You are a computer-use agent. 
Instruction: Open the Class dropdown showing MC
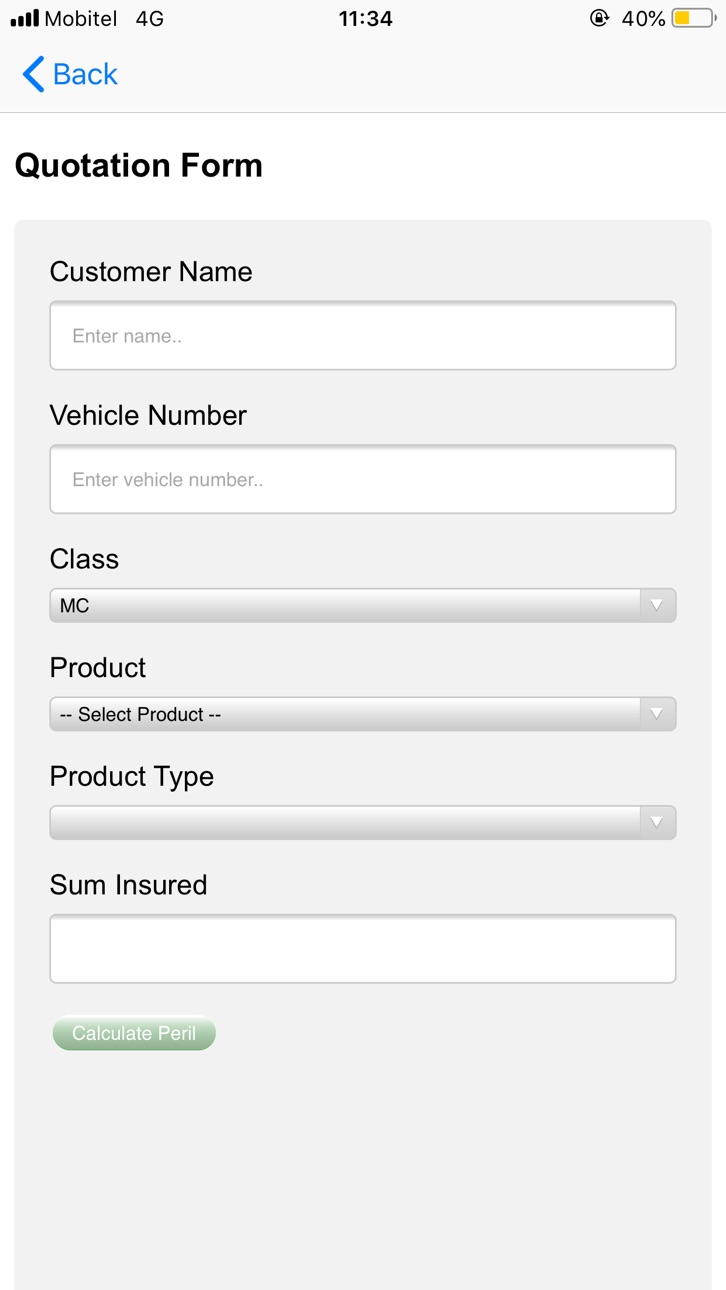click(363, 605)
